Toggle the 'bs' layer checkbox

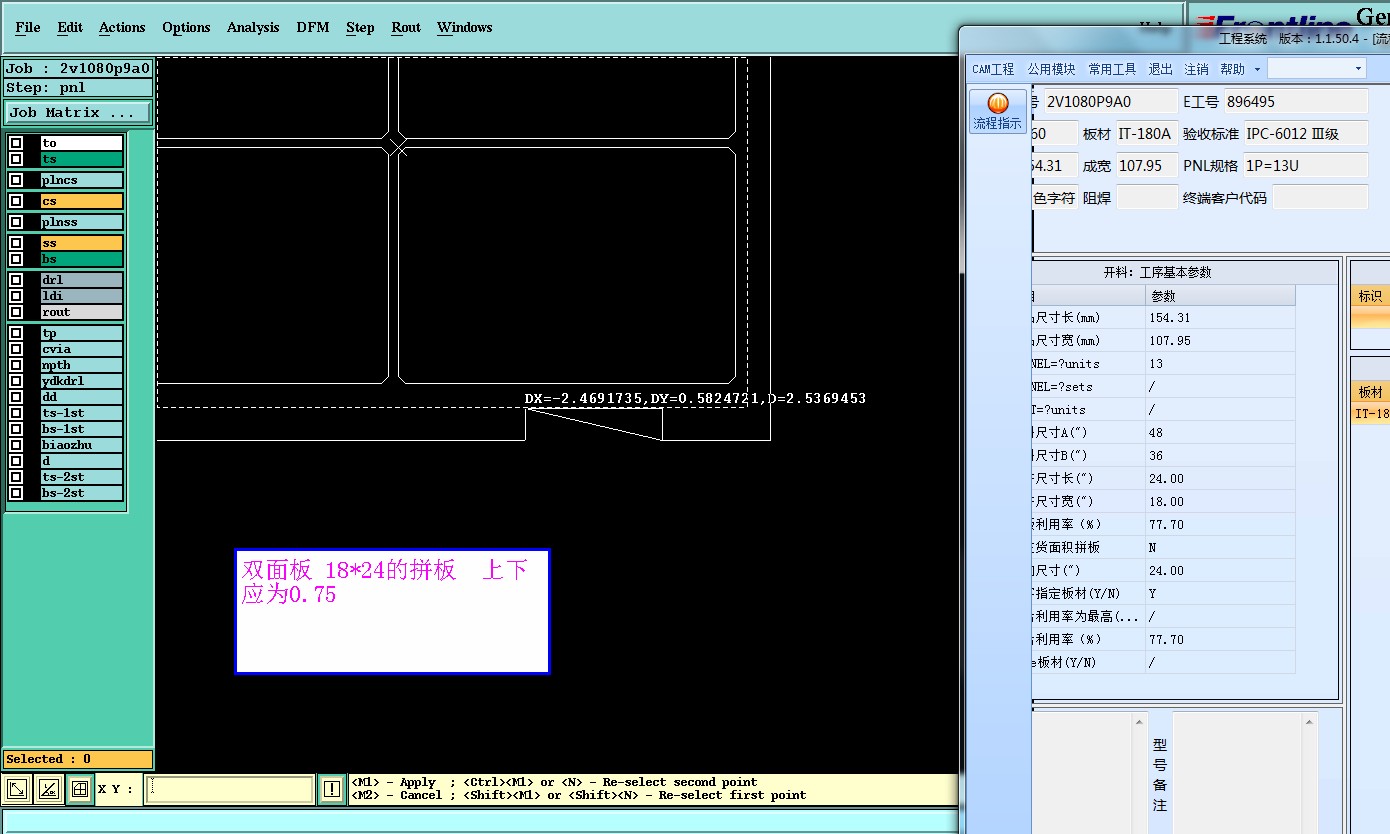point(16,259)
